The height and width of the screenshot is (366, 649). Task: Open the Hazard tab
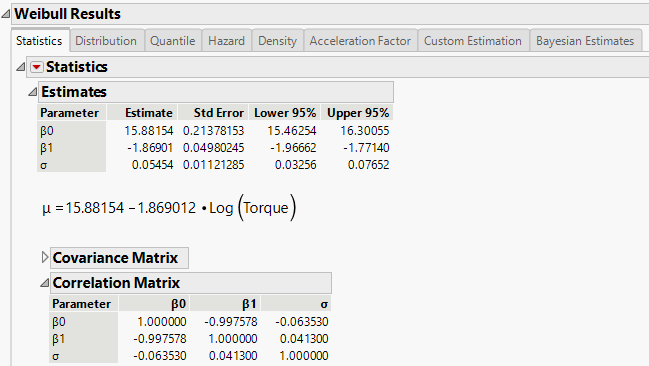click(x=226, y=41)
